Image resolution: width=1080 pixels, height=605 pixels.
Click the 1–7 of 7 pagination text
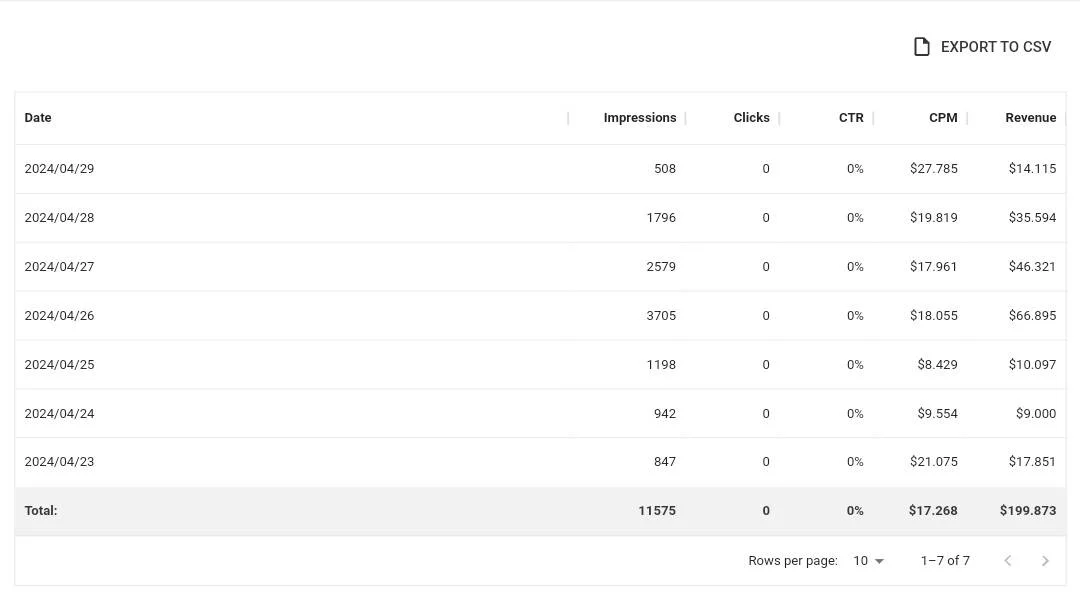pos(945,561)
